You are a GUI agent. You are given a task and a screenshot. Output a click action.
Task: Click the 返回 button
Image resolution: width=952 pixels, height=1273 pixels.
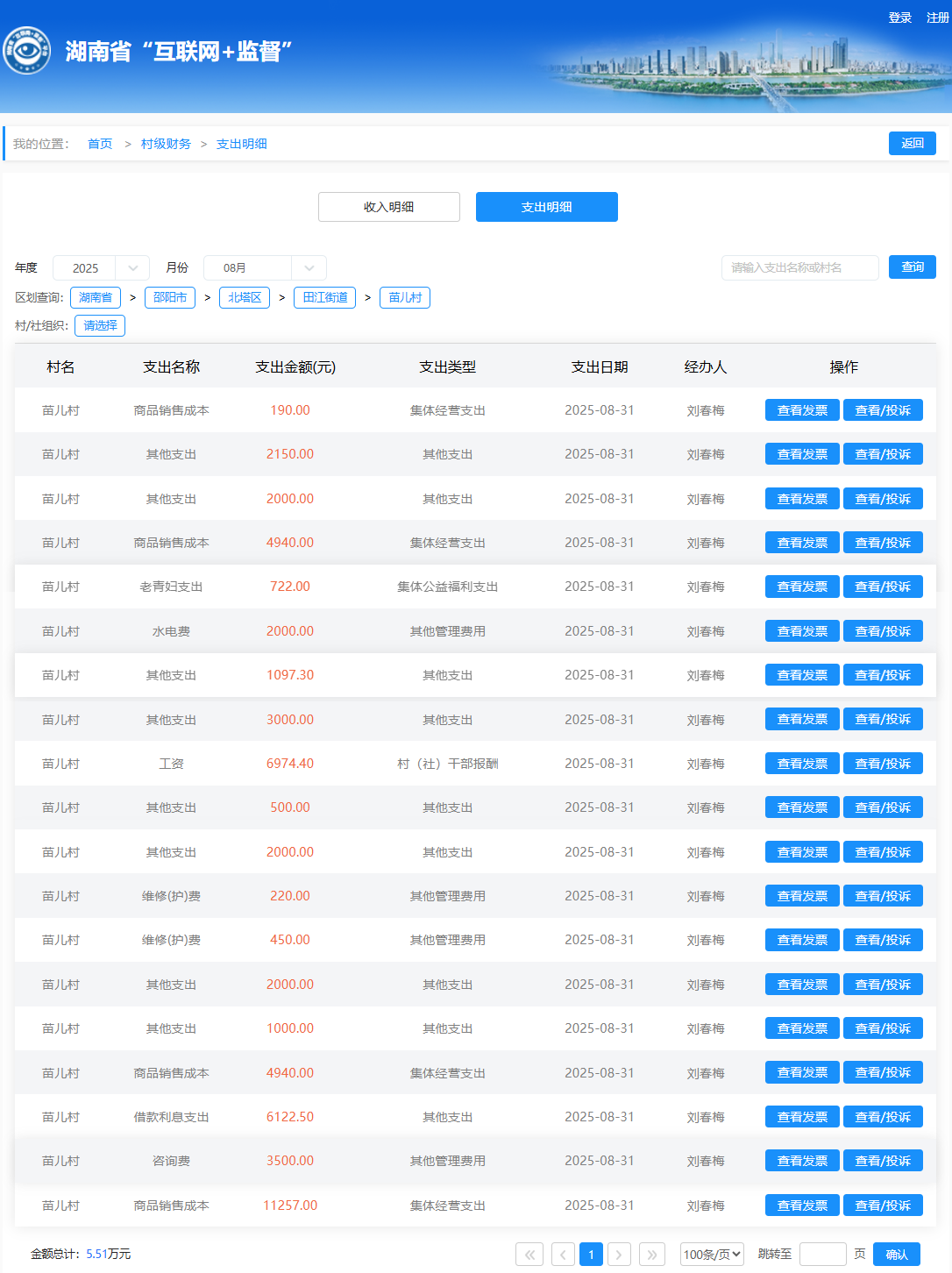912,143
